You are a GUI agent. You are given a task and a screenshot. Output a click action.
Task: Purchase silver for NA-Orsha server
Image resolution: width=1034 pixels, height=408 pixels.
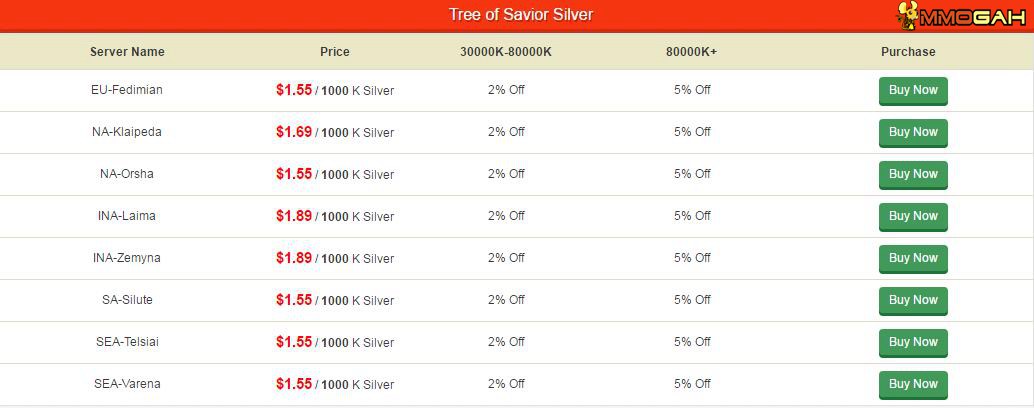(x=913, y=175)
